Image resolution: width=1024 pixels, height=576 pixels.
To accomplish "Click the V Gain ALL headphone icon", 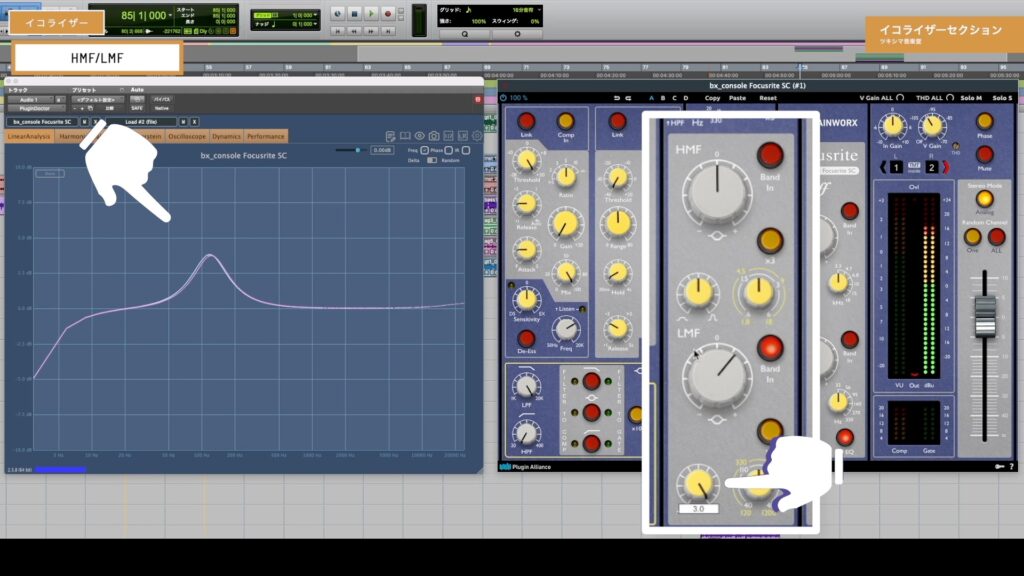I will (900, 98).
